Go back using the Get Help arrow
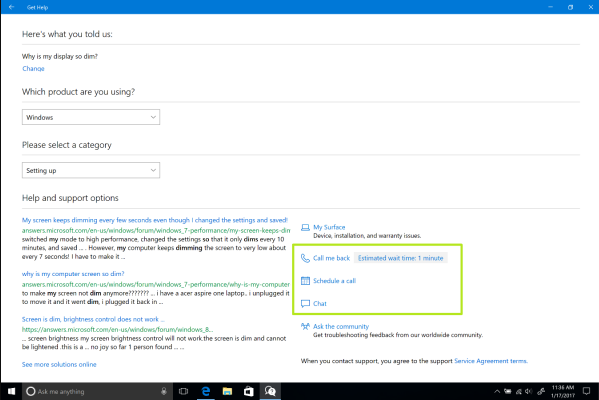Viewport: 599px width, 400px height. 11,7
